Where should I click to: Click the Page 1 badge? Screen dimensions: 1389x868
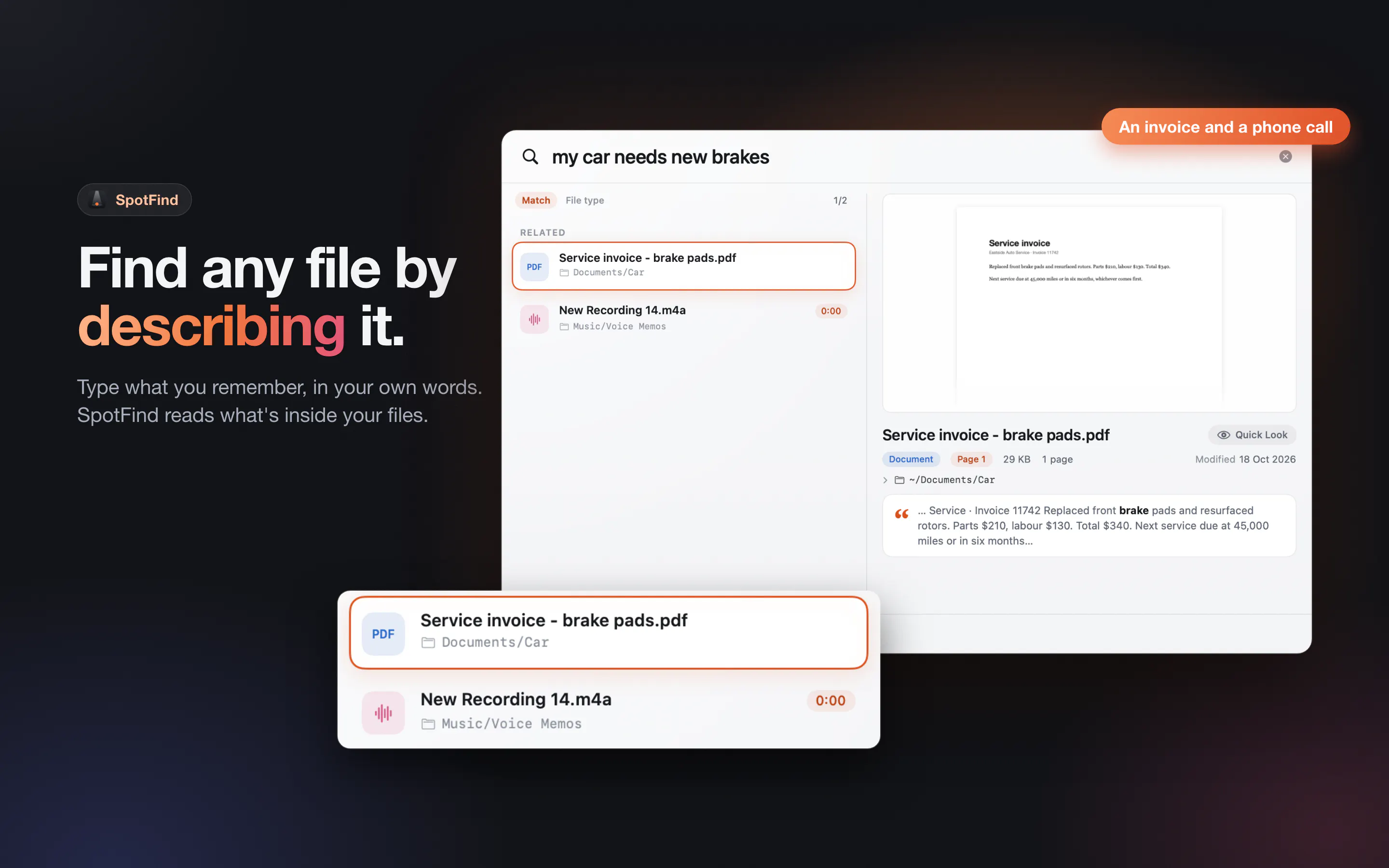click(x=971, y=459)
